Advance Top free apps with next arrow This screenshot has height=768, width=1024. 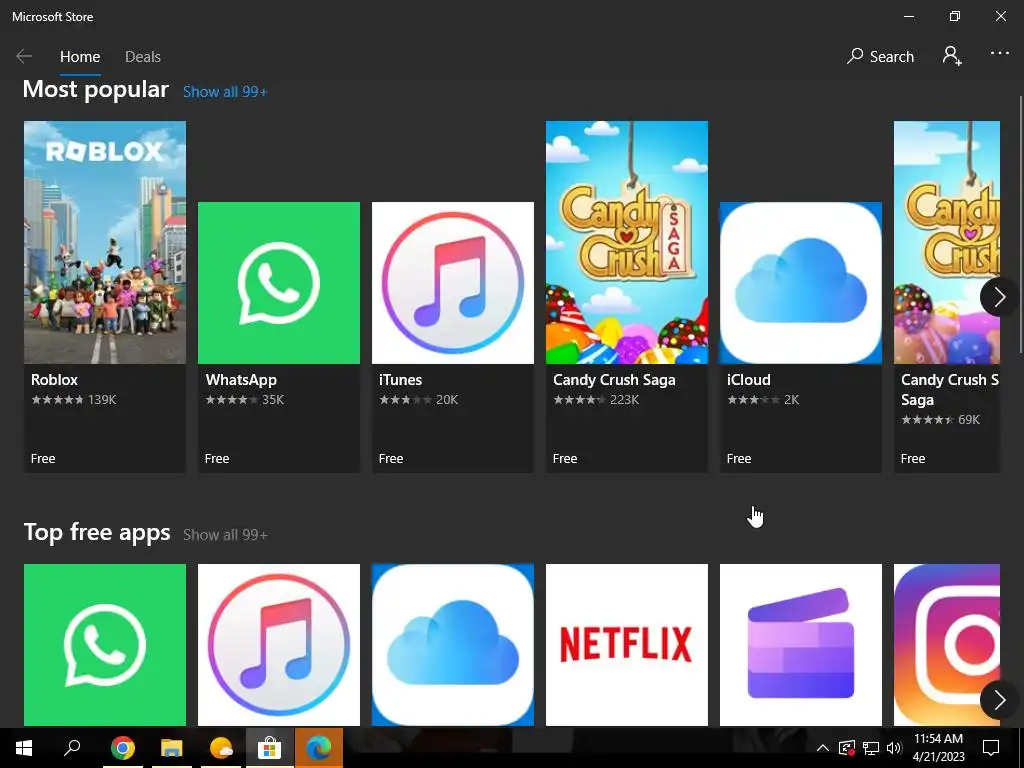[999, 700]
